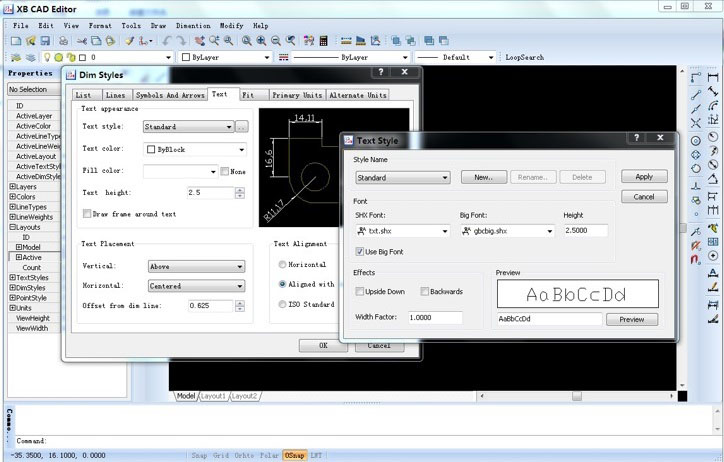
Task: Select the ISO Standard radio button
Action: (283, 304)
